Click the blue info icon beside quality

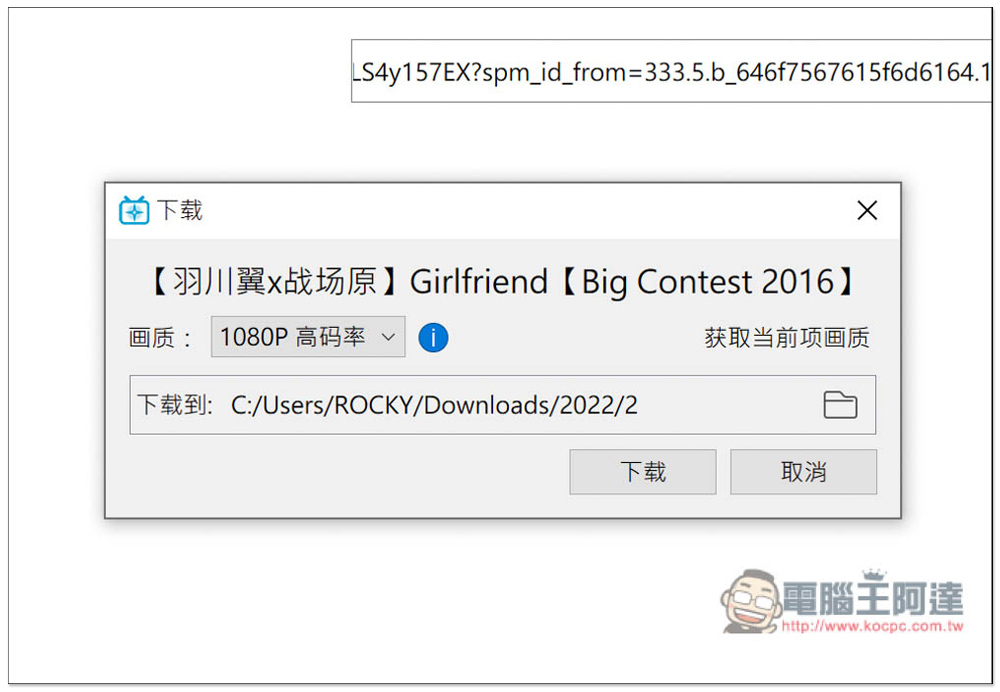click(x=433, y=337)
